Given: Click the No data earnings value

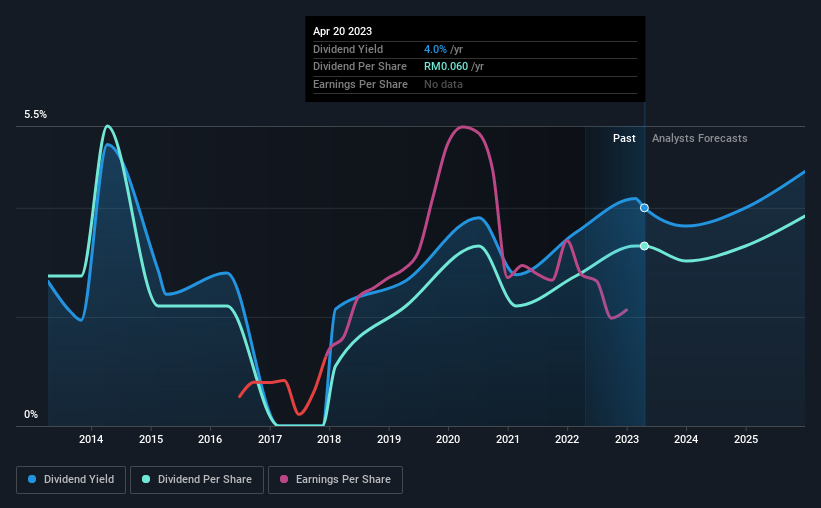Looking at the screenshot, I should [x=443, y=84].
